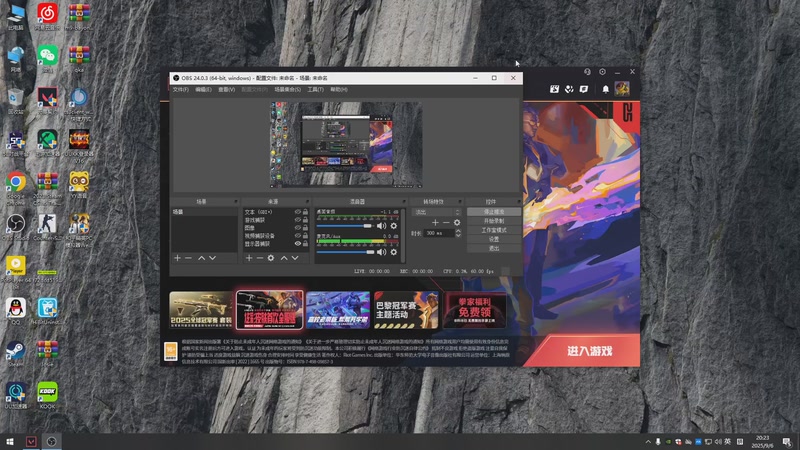800x450 pixels.
Task: Move scene up in Scenes panel
Action: pyautogui.click(x=202, y=258)
